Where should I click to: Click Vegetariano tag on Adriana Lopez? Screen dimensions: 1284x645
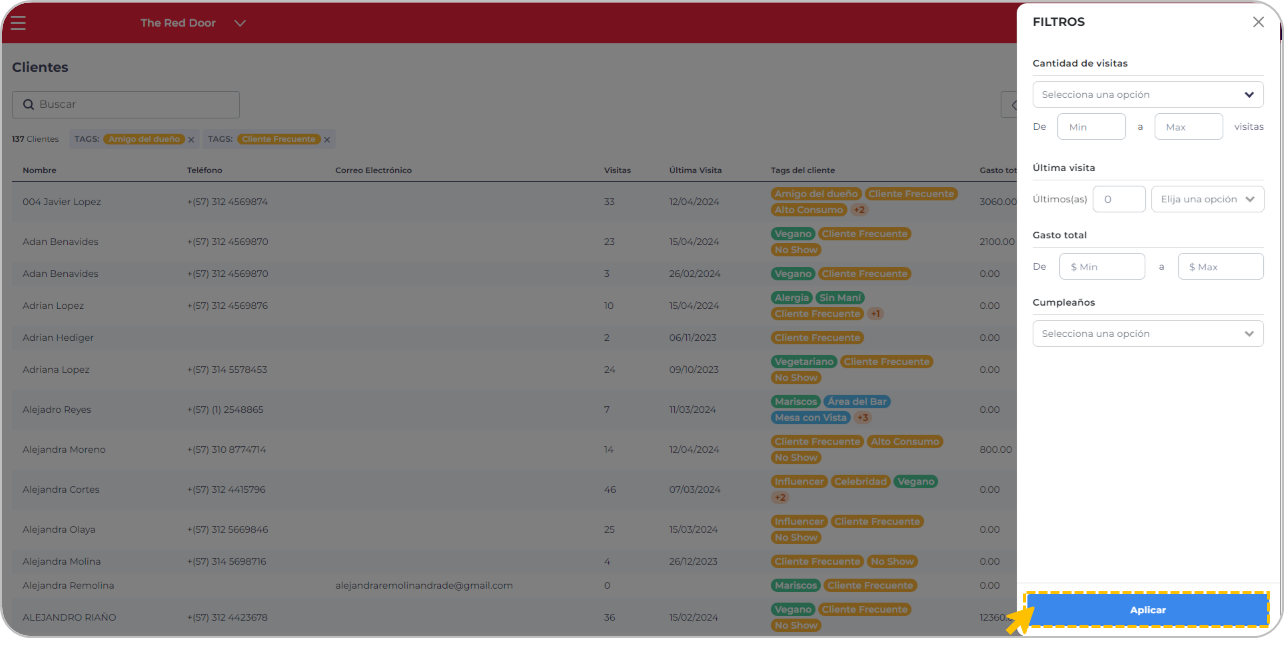(x=803, y=362)
